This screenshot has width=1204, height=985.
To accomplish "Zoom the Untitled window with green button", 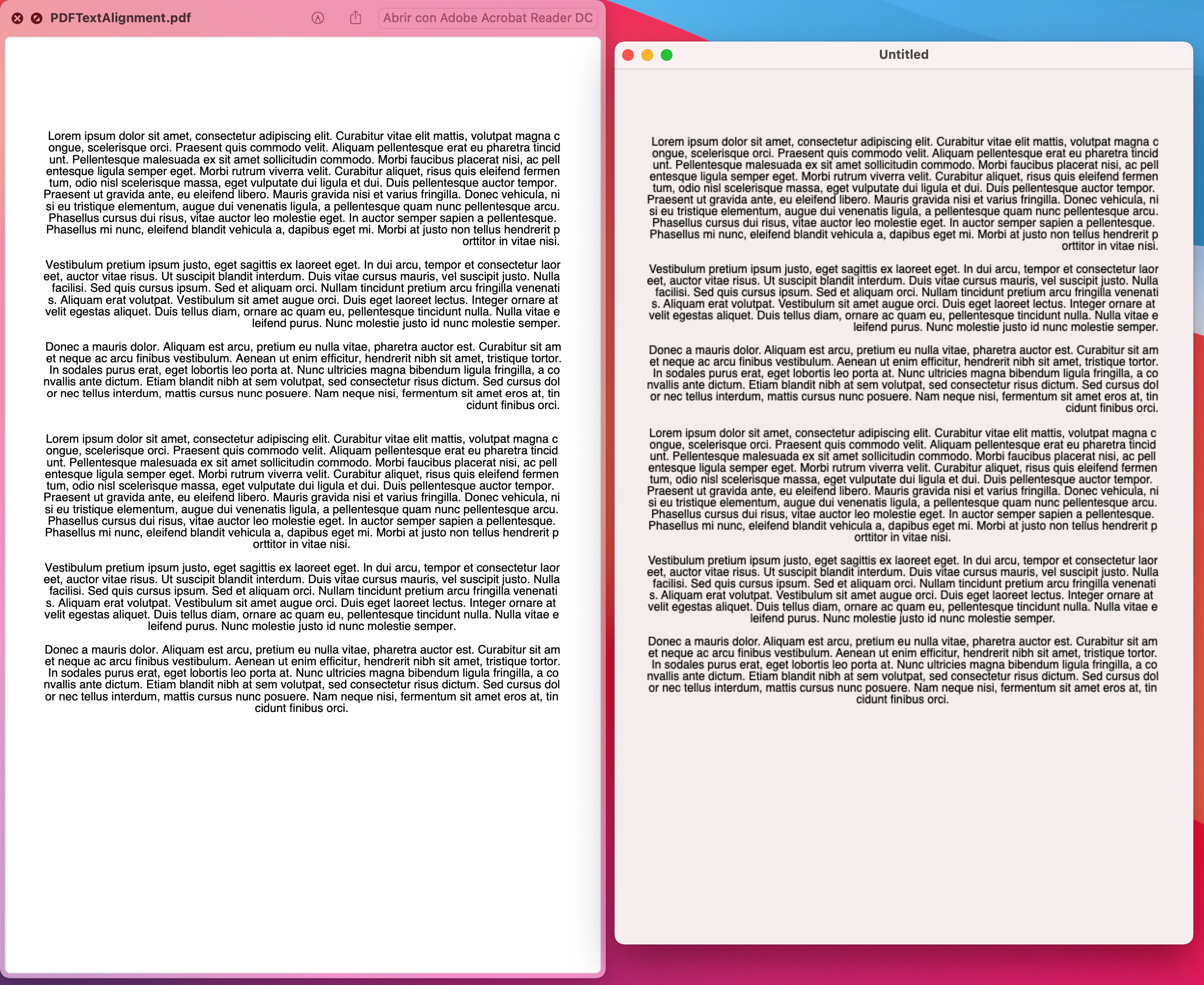I will pyautogui.click(x=667, y=55).
